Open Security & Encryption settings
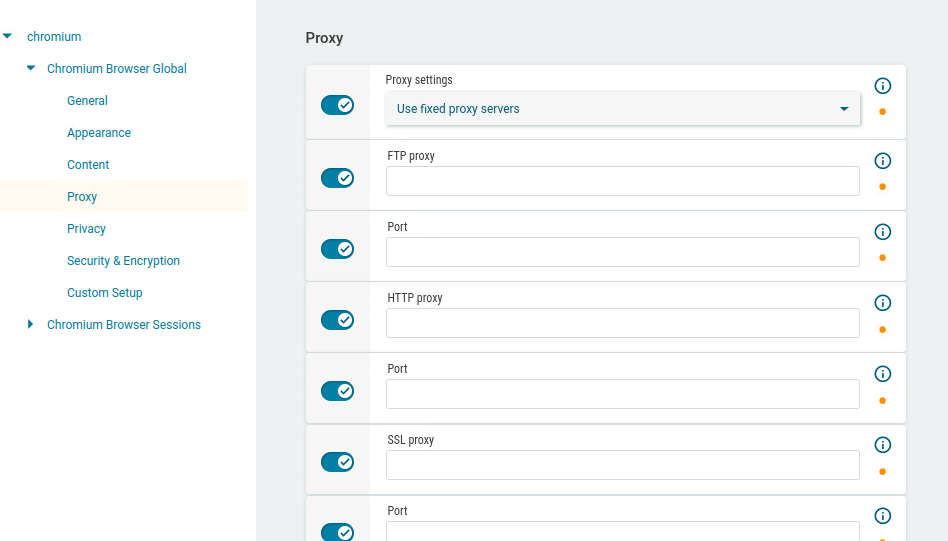This screenshot has height=541, width=948. (123, 261)
